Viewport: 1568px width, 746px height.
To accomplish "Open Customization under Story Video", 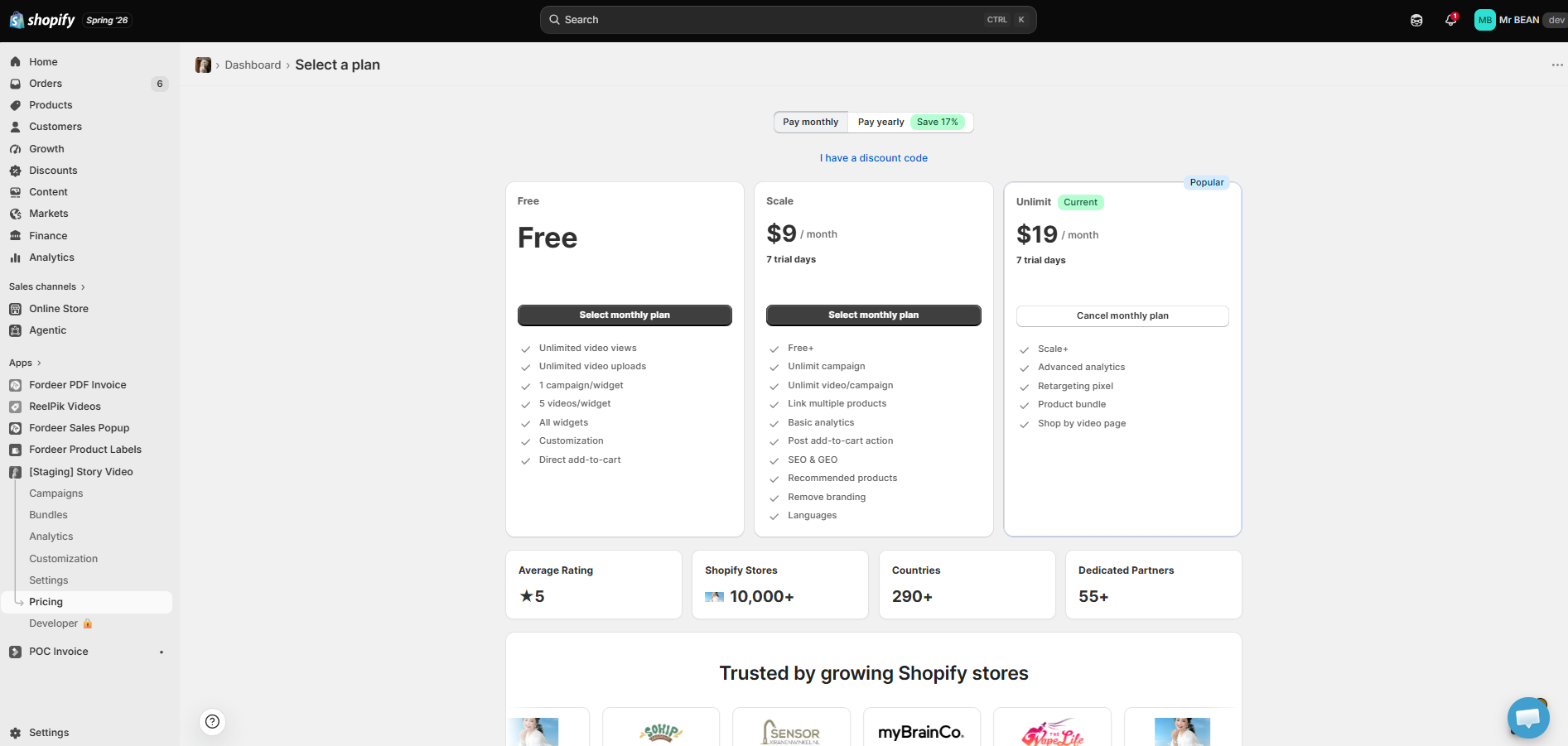I will pos(64,559).
